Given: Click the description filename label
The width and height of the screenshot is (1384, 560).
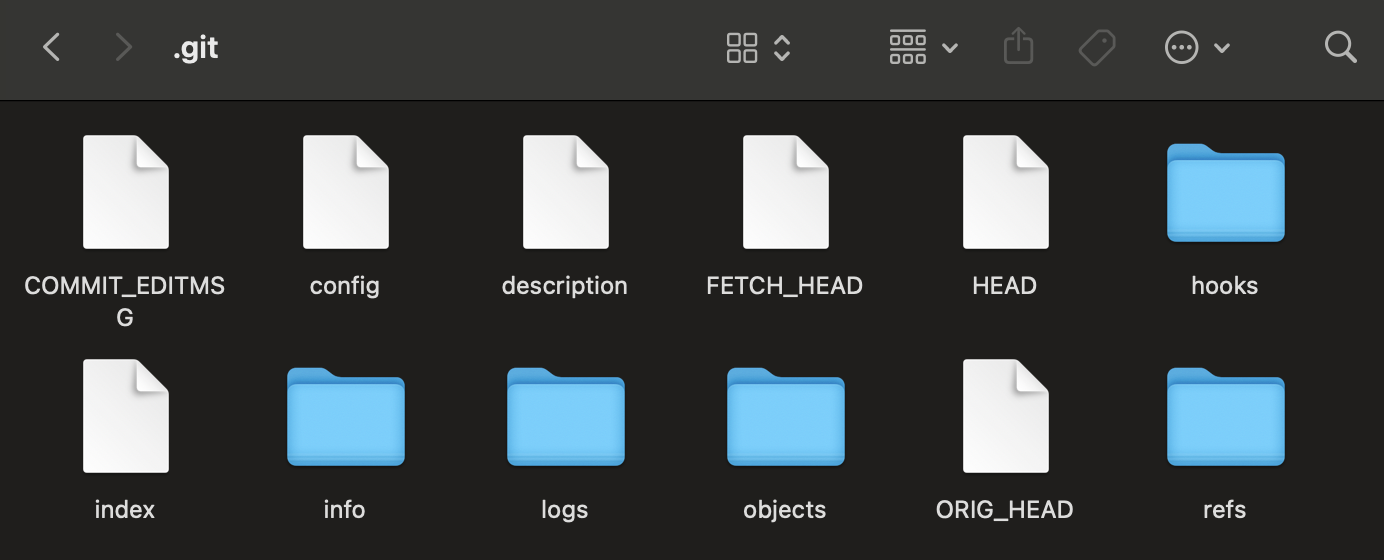Looking at the screenshot, I should (x=565, y=286).
